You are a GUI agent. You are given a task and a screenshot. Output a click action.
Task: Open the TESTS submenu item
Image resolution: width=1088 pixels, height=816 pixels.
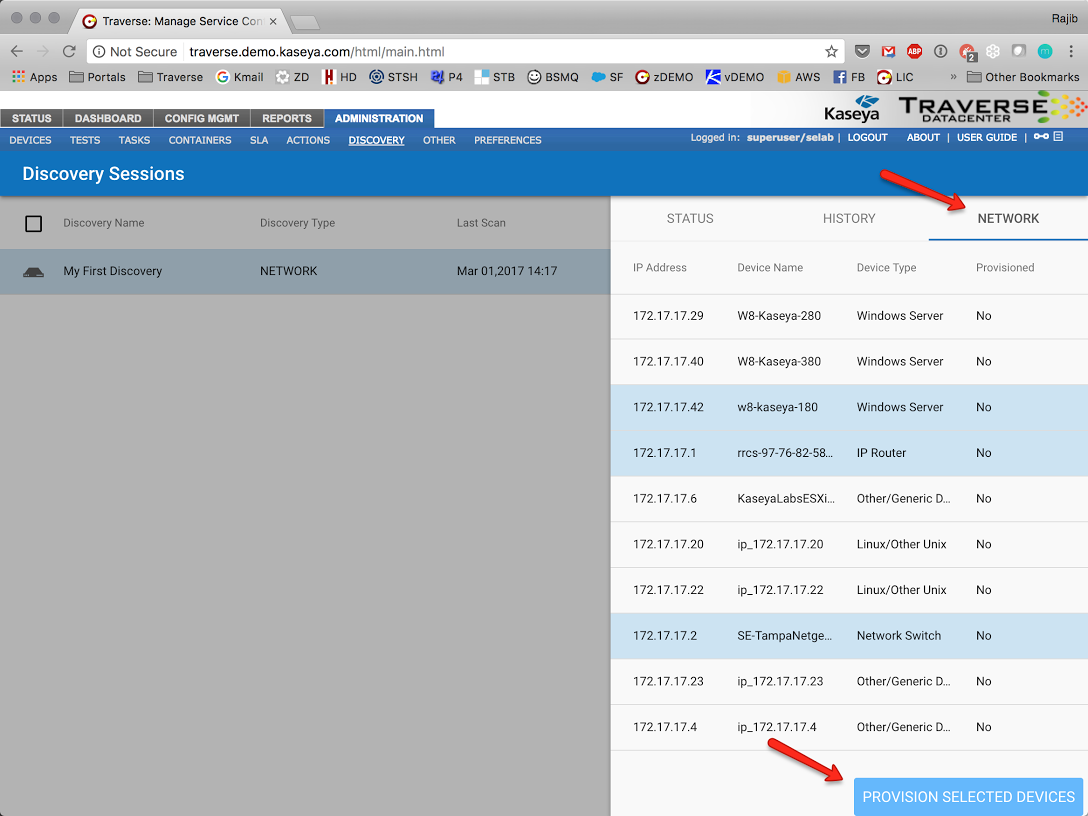coord(85,140)
